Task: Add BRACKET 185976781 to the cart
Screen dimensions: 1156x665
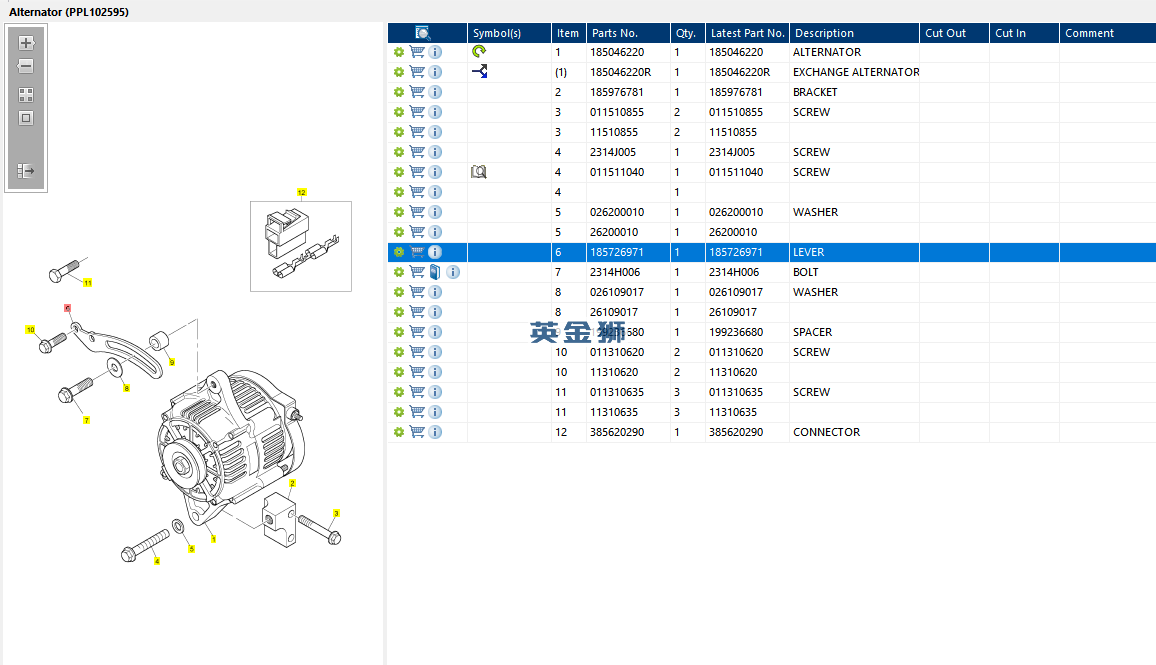Action: (x=417, y=92)
